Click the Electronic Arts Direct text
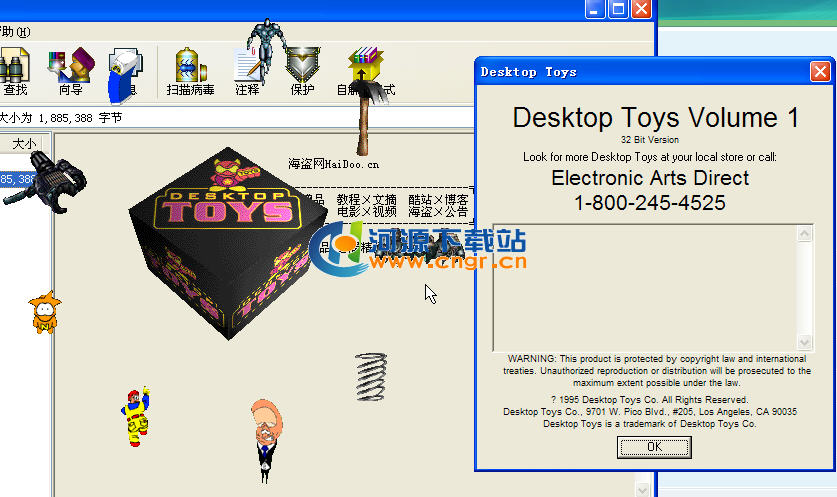837x497 pixels. tap(650, 178)
